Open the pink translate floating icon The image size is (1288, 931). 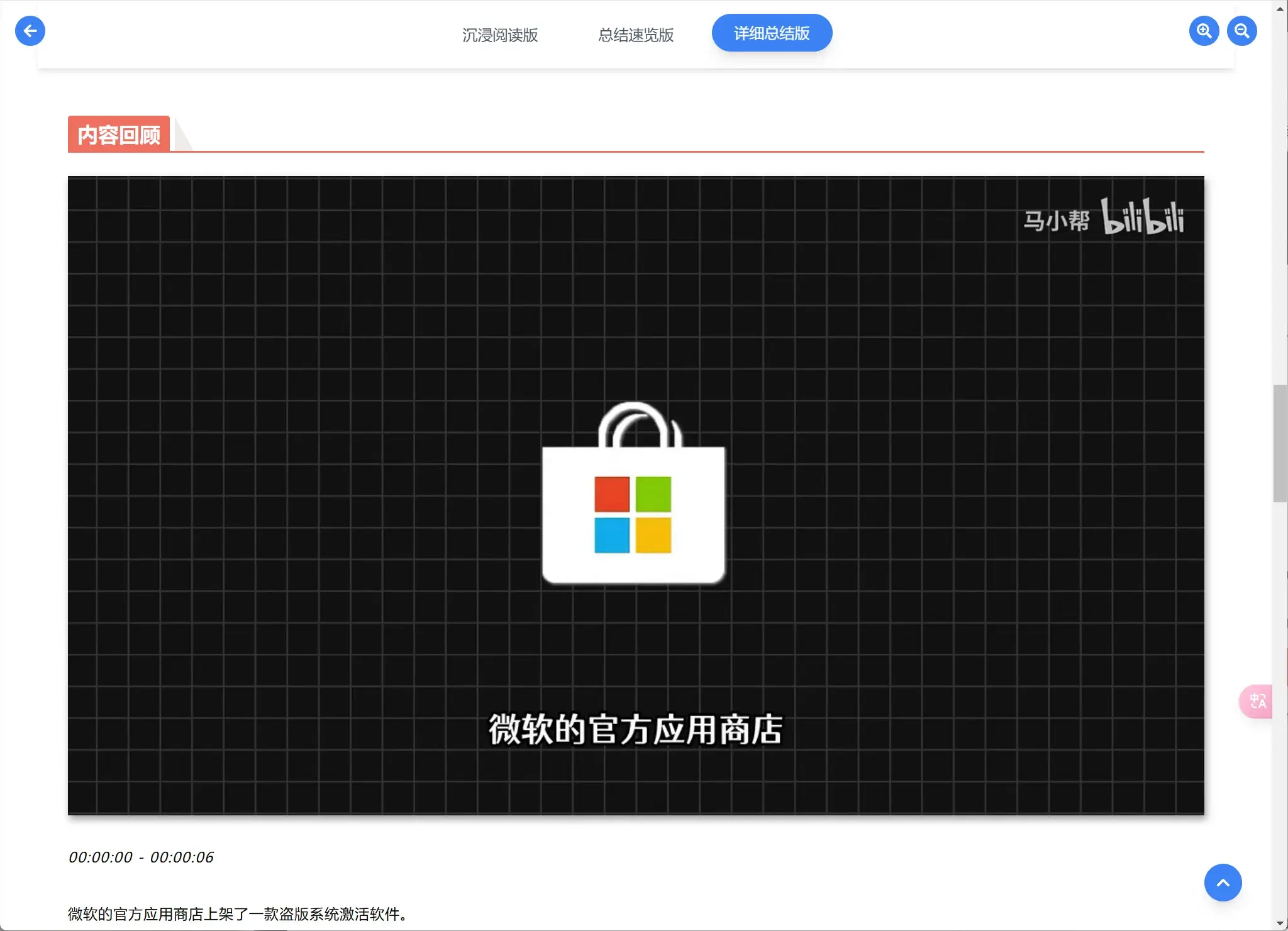pyautogui.click(x=1257, y=701)
